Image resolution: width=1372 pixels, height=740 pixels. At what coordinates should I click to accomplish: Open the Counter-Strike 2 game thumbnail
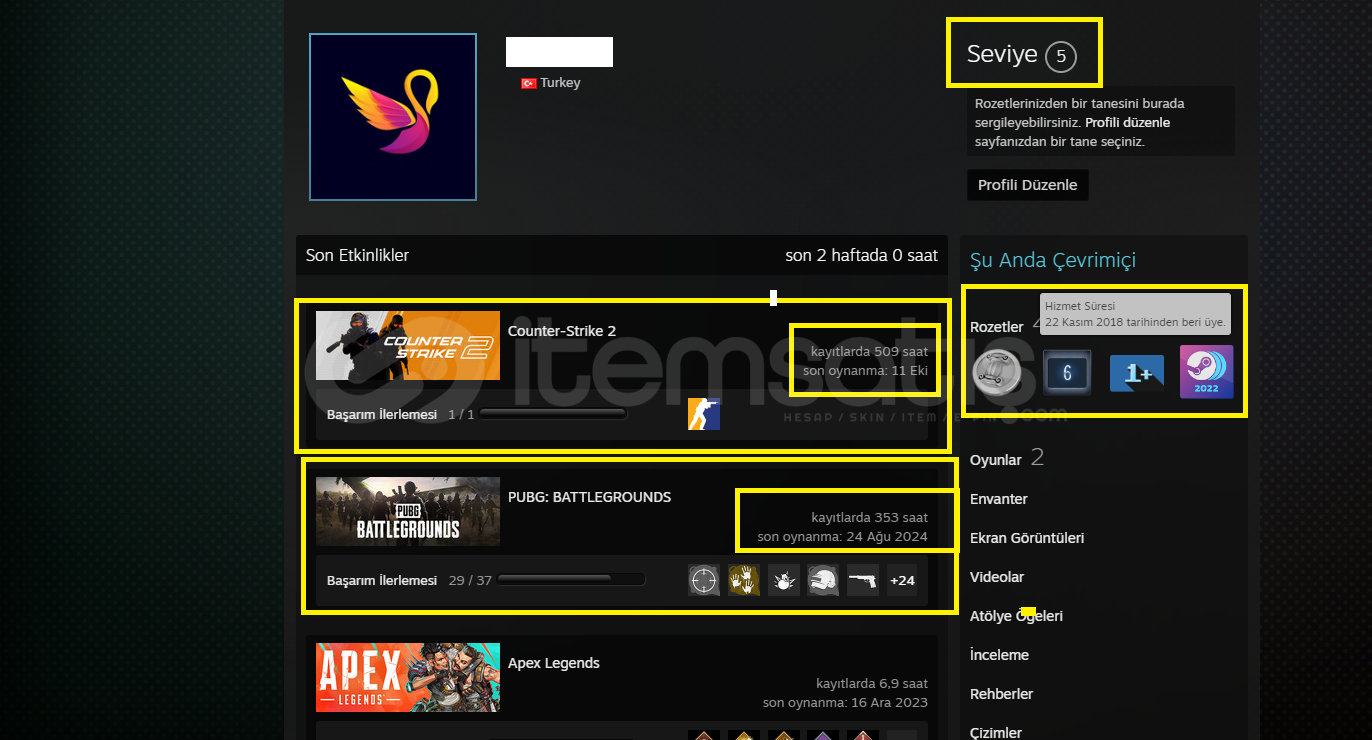[408, 346]
